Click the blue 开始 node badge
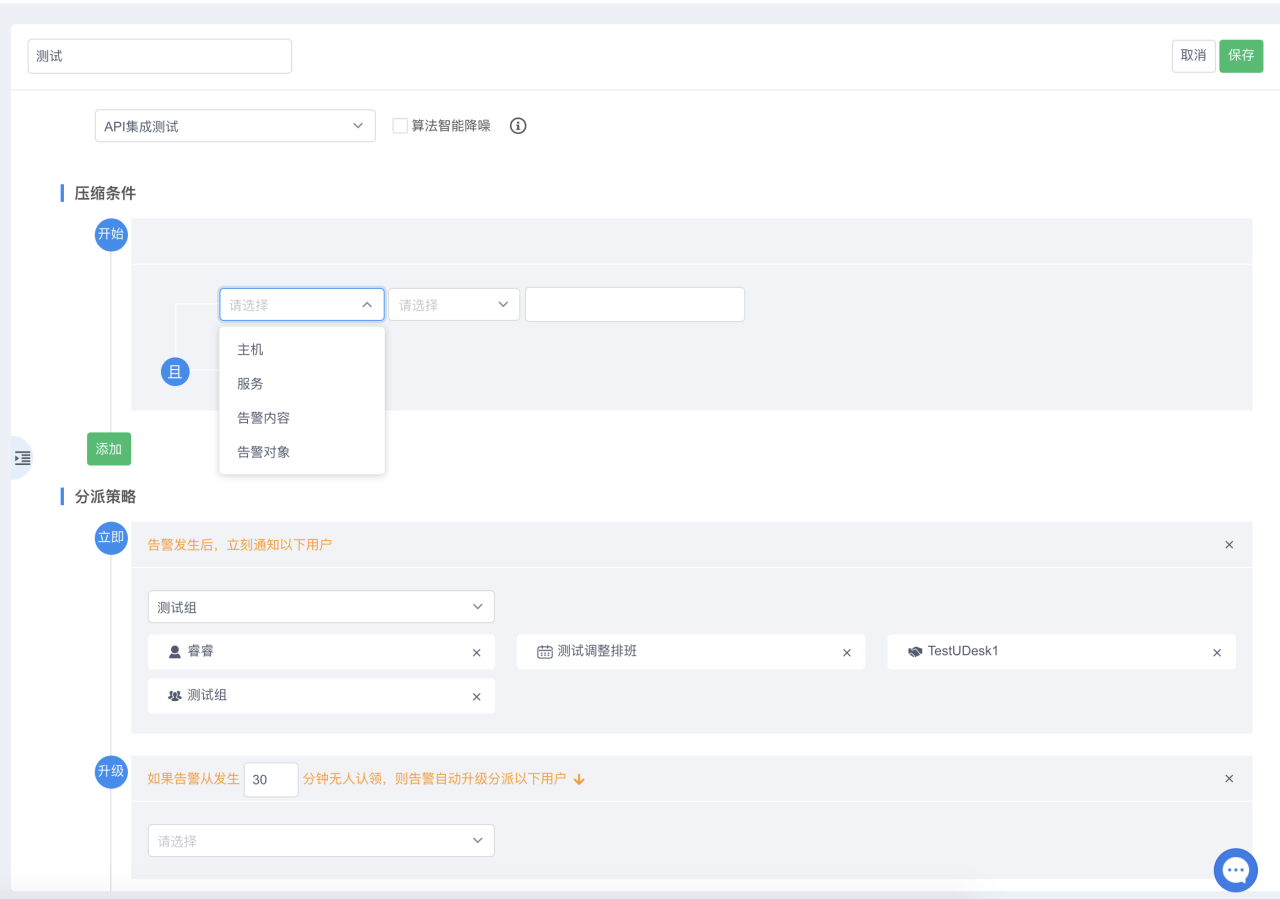 click(111, 234)
